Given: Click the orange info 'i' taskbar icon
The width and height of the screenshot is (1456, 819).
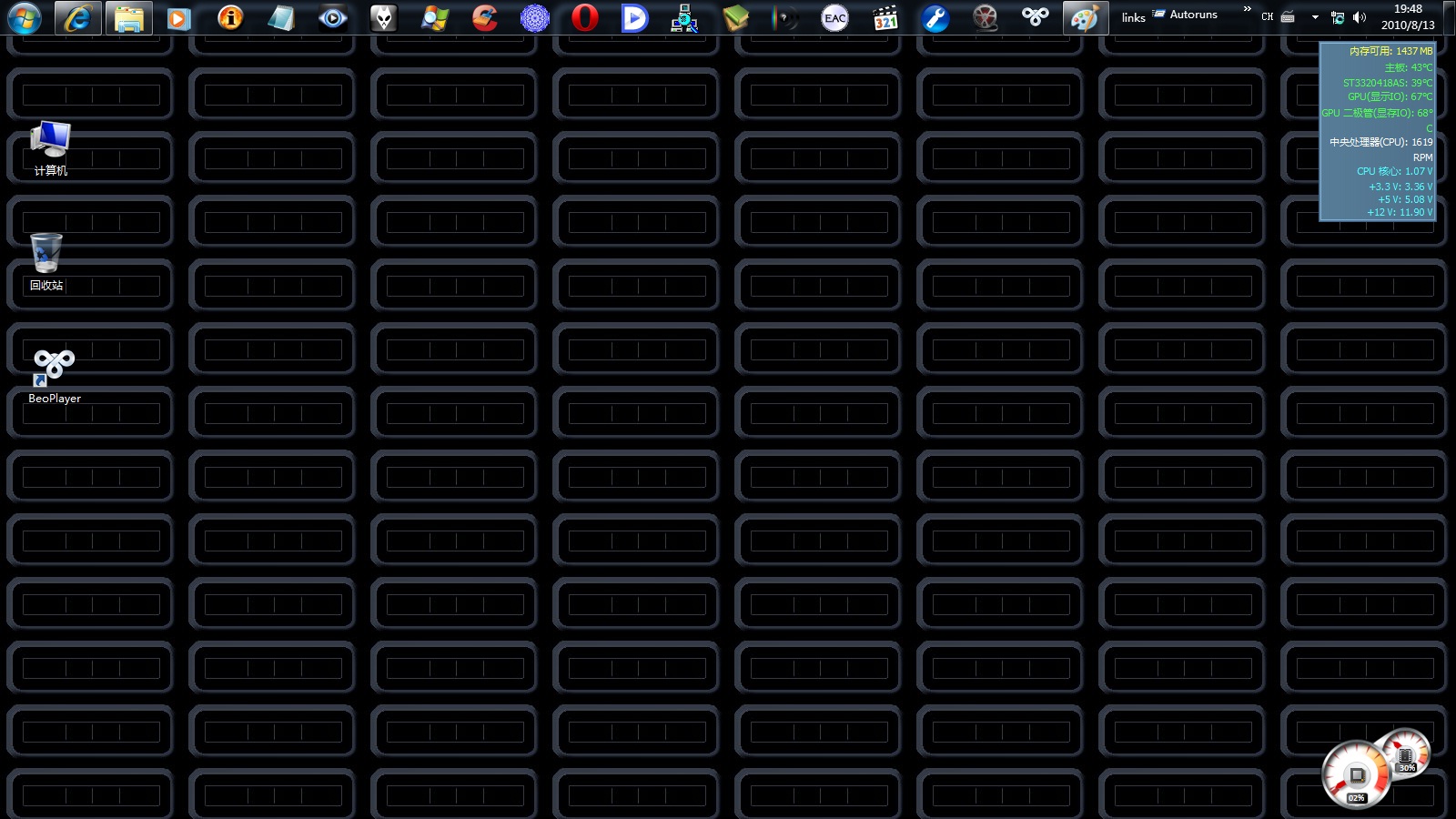Looking at the screenshot, I should click(230, 17).
